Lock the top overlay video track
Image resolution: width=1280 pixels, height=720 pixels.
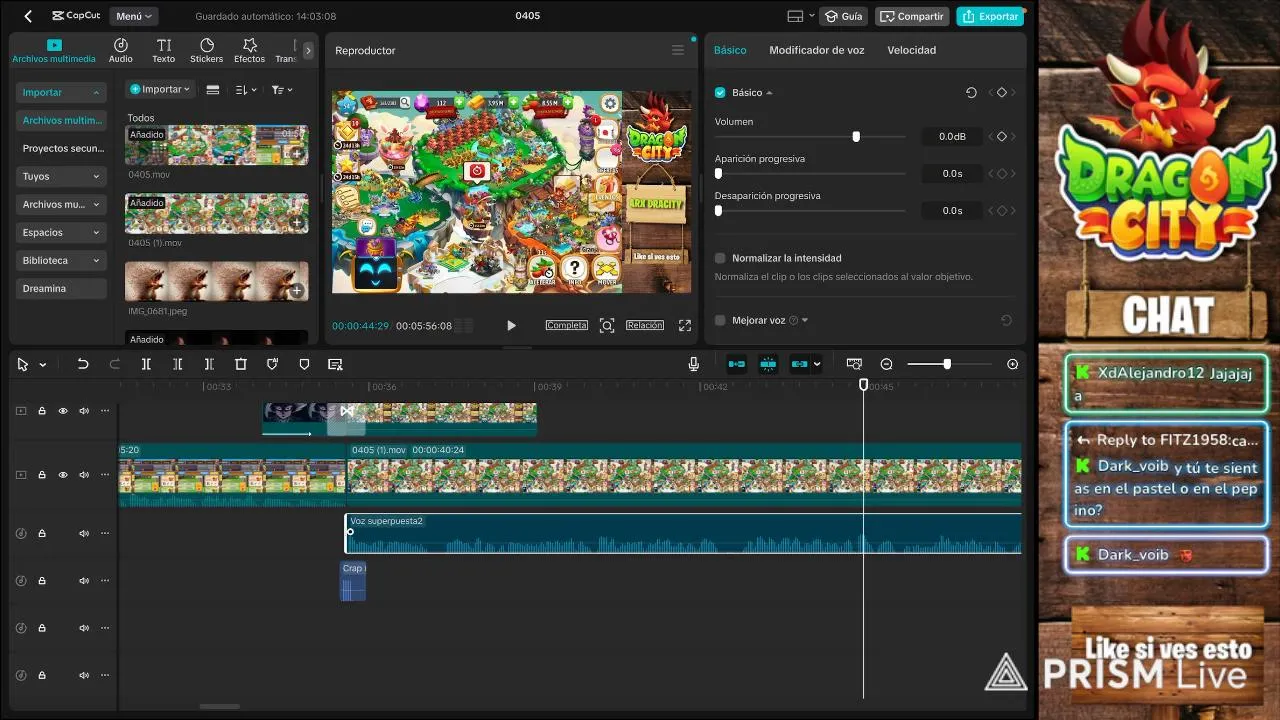[42, 410]
